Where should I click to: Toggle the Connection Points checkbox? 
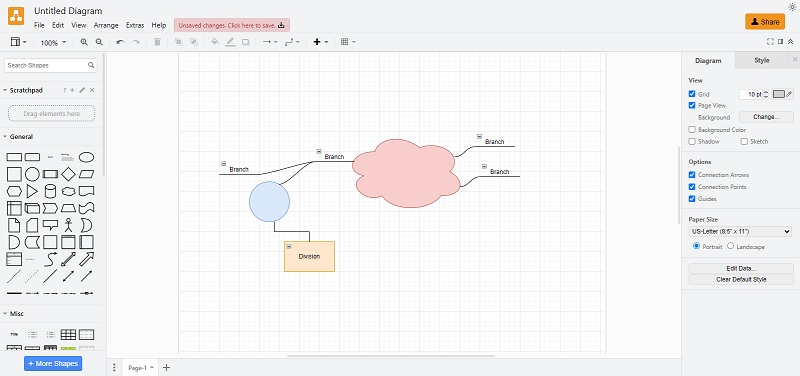692,187
